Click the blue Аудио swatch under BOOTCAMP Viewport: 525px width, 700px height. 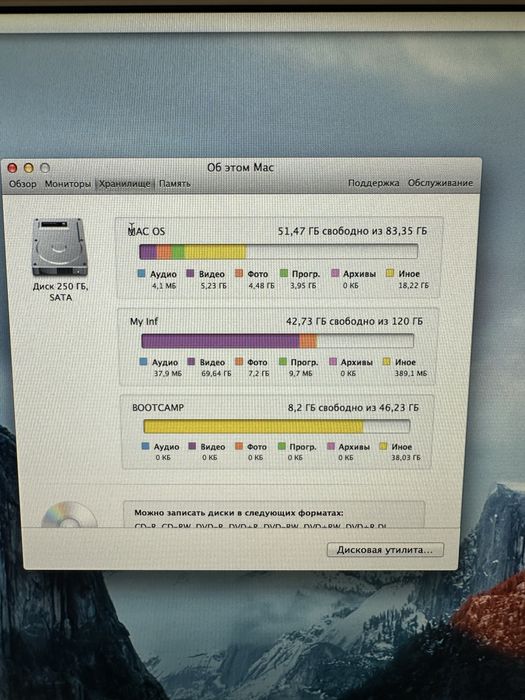[145, 446]
